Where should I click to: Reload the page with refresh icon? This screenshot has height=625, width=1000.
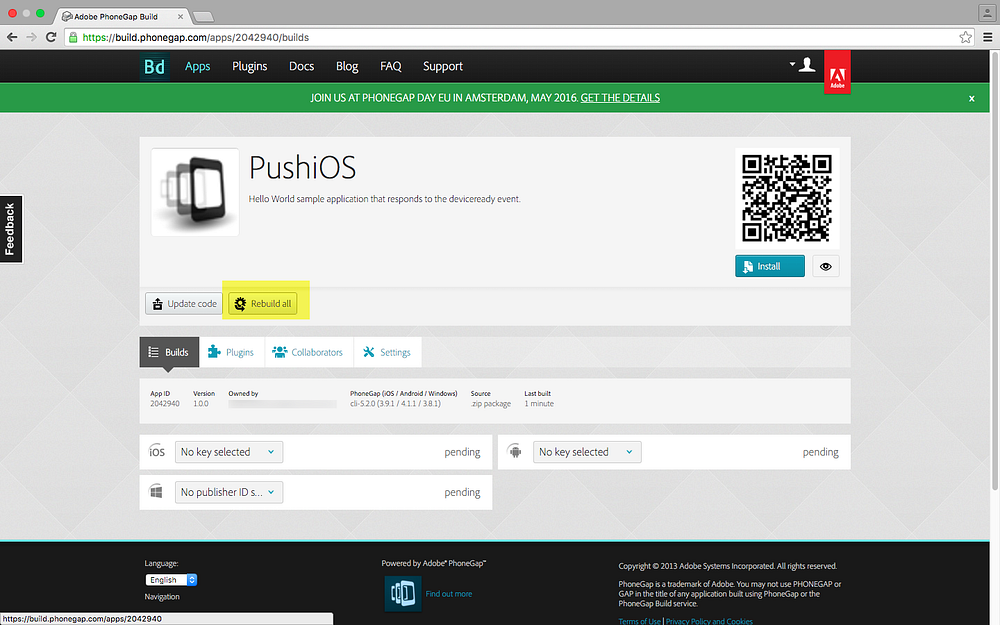(52, 37)
